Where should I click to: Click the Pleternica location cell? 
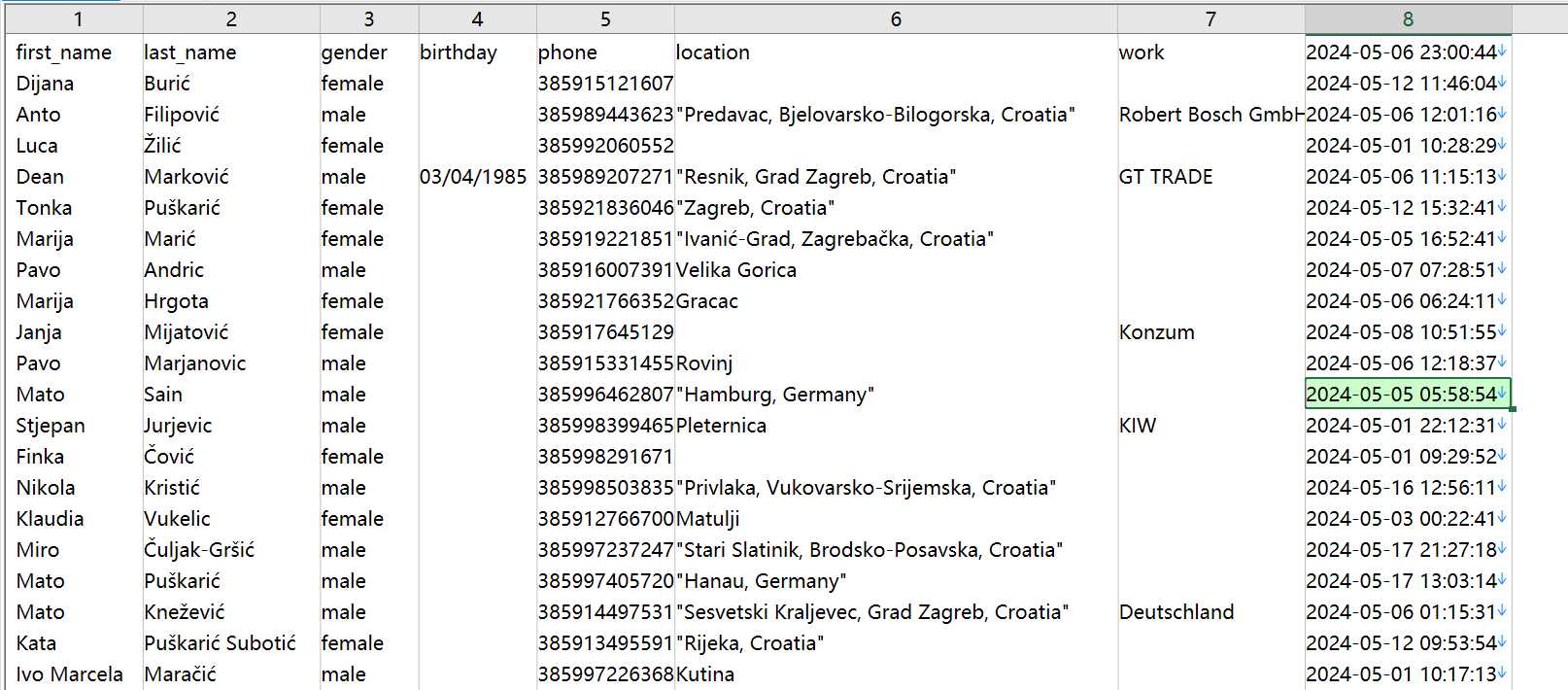click(x=896, y=426)
